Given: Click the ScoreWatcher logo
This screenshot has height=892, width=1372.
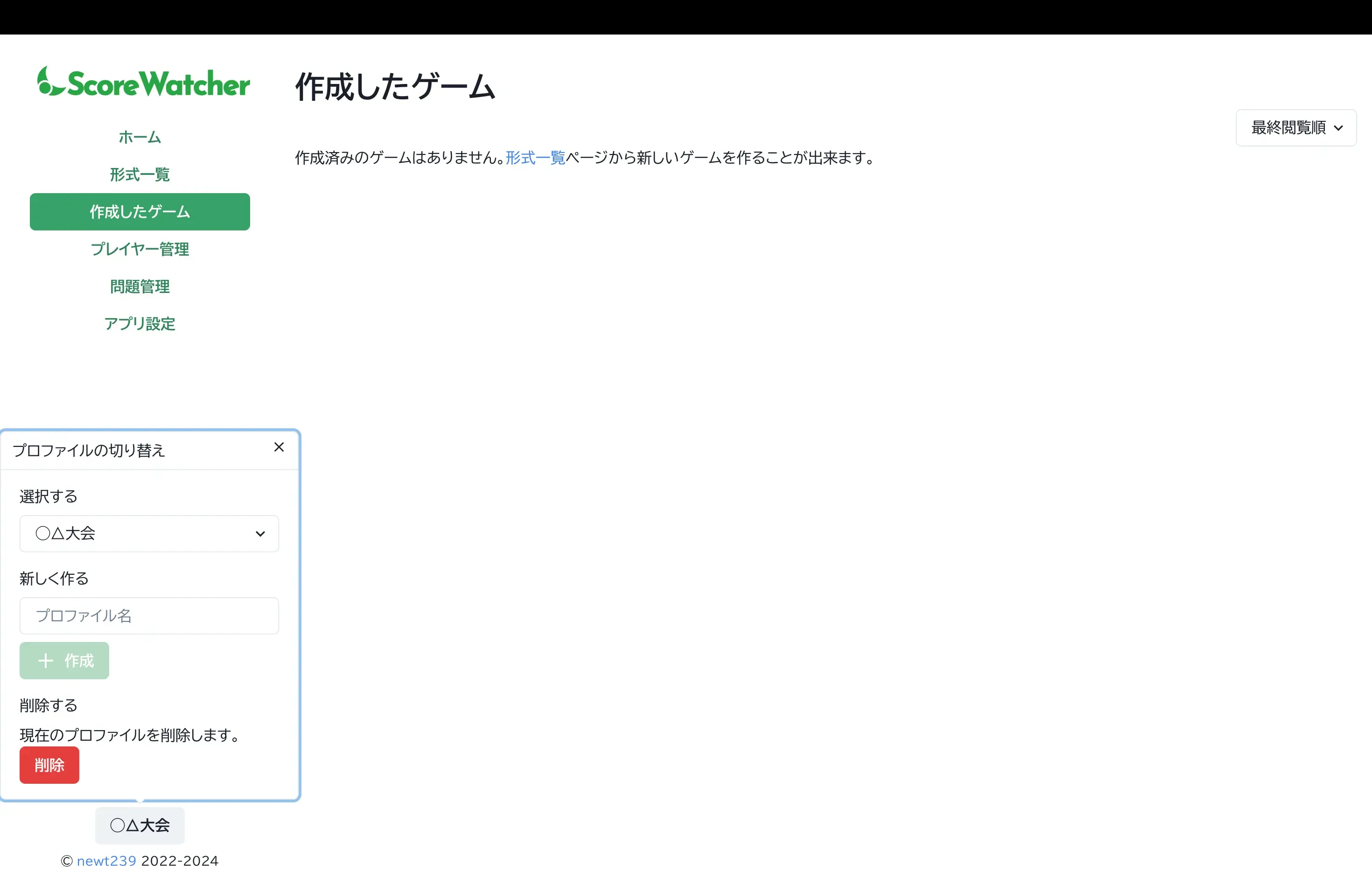Looking at the screenshot, I should (x=143, y=82).
